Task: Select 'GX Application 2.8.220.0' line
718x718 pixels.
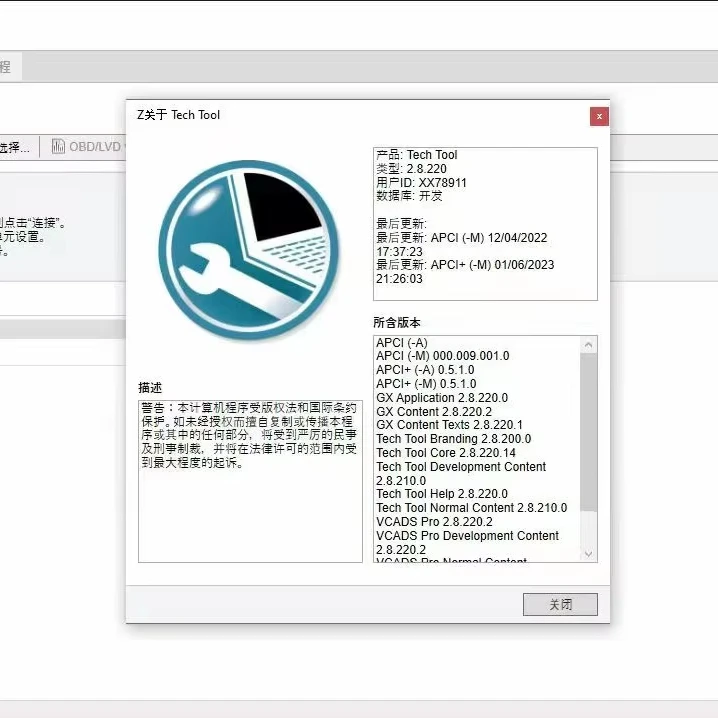Action: 442,397
